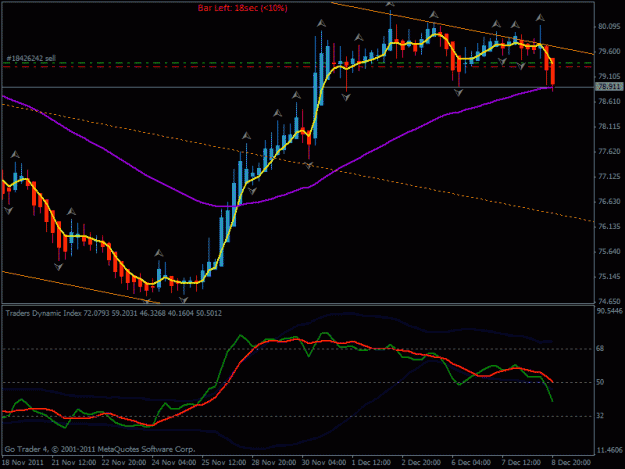Click the "18 Nov 2011" time axis label
625x469 pixels.
coord(23,463)
